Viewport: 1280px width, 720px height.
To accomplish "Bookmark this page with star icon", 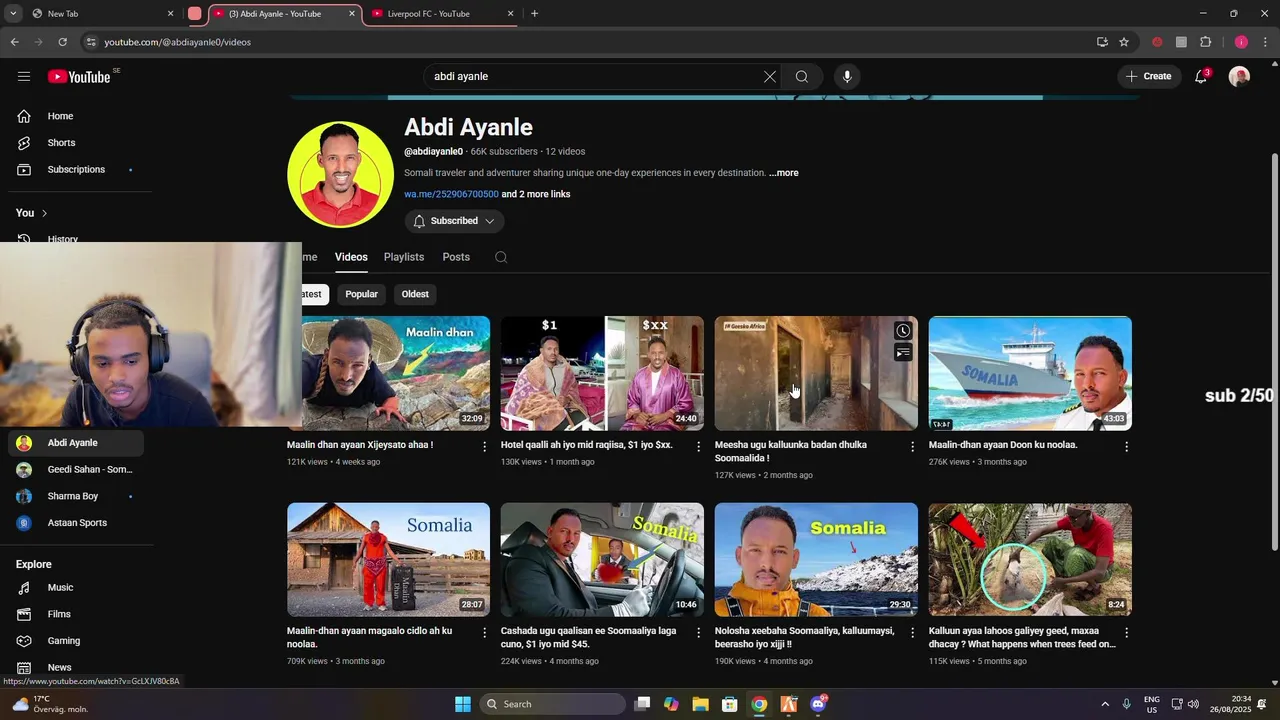I will (1124, 42).
